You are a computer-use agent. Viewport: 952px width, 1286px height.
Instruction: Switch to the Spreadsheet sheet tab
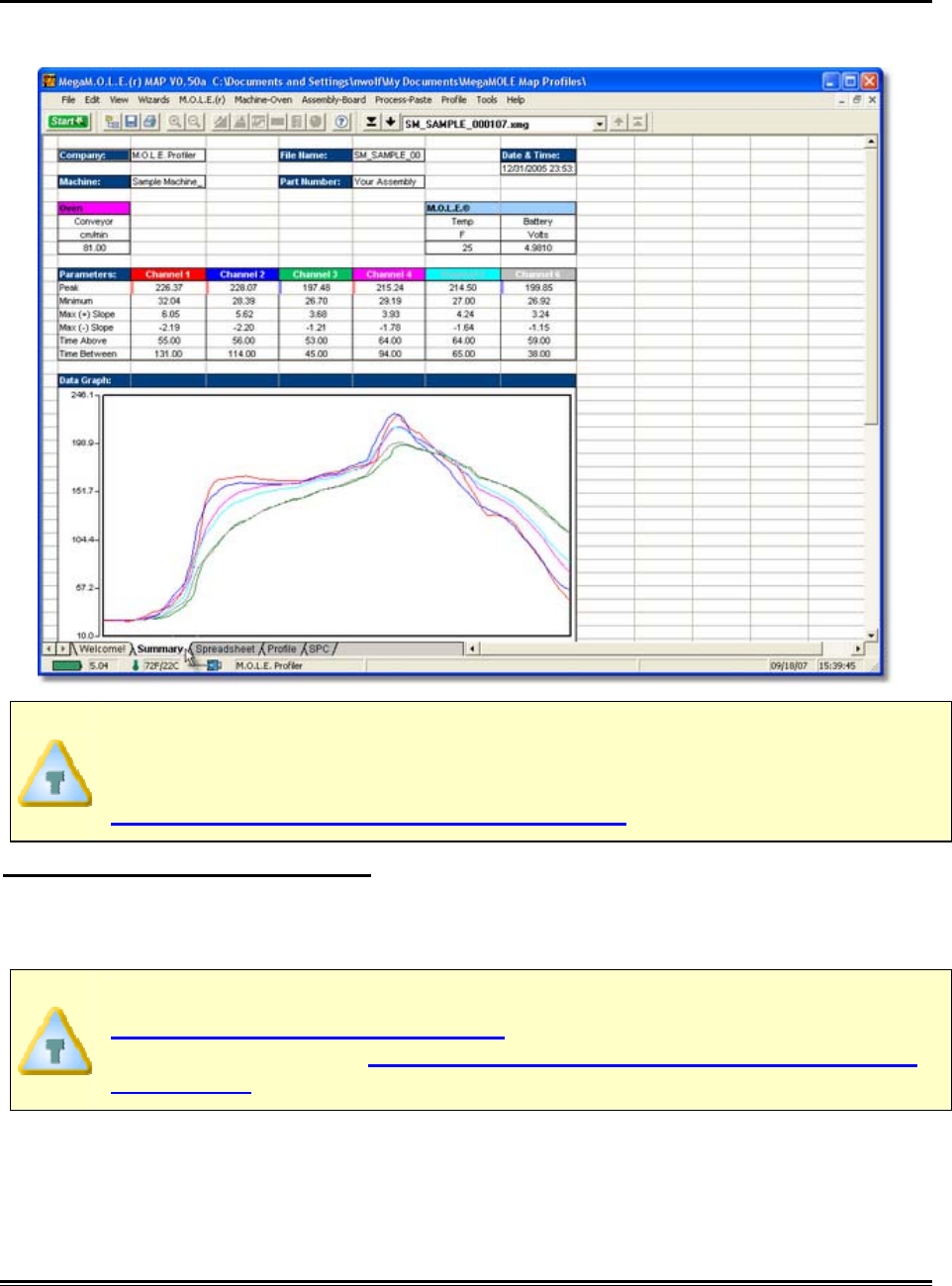click(x=225, y=649)
